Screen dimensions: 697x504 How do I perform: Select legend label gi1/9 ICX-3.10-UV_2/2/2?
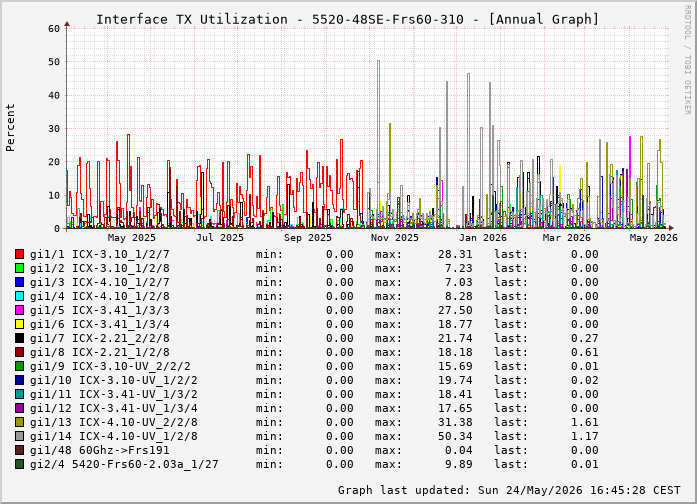[110, 366]
